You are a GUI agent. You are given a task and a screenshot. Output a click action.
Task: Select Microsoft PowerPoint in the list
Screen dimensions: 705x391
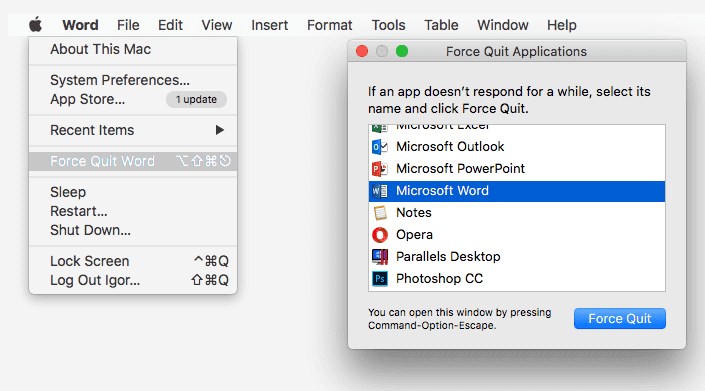tap(517, 169)
